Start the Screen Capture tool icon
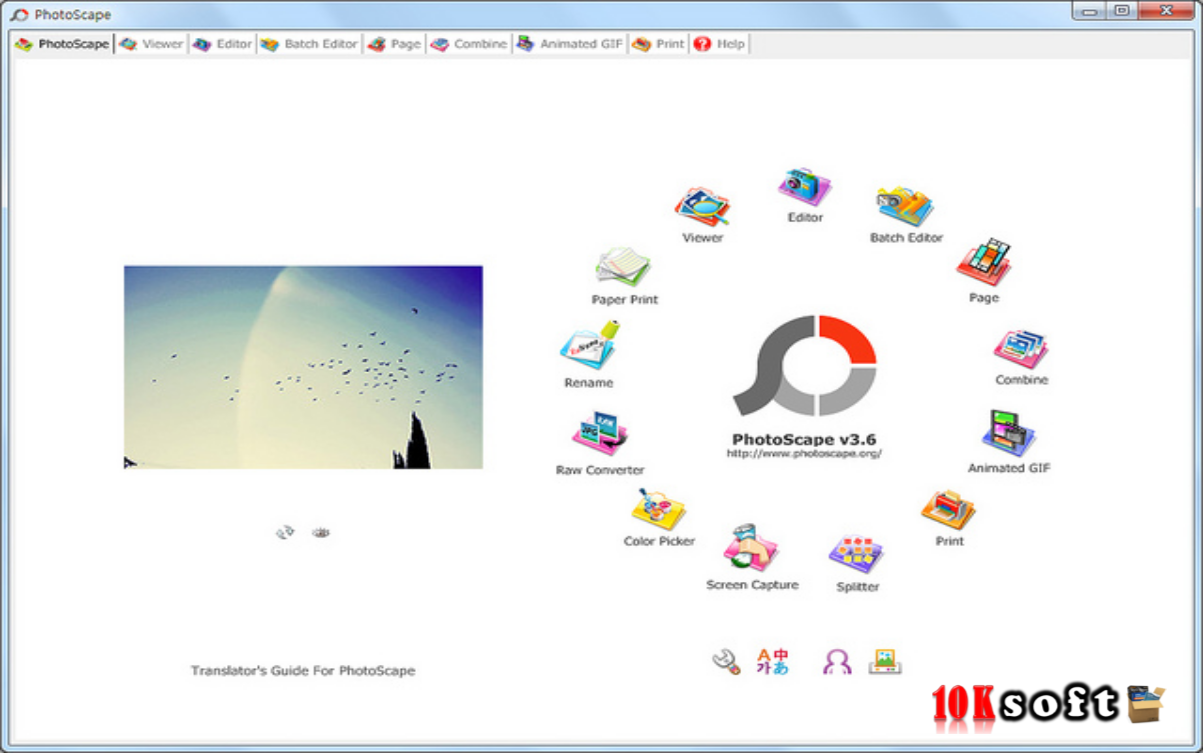The width and height of the screenshot is (1203, 753). [x=751, y=548]
